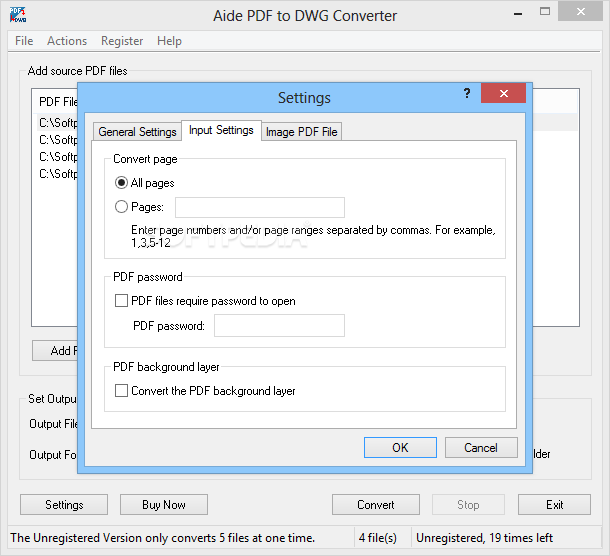Viewport: 610px width, 556px height.
Task: Click the Exit button
Action: [x=554, y=505]
